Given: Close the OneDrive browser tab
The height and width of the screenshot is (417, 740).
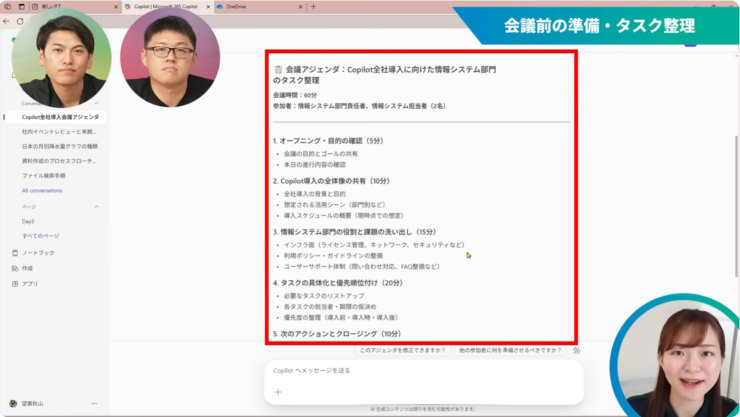Looking at the screenshot, I should [x=301, y=7].
